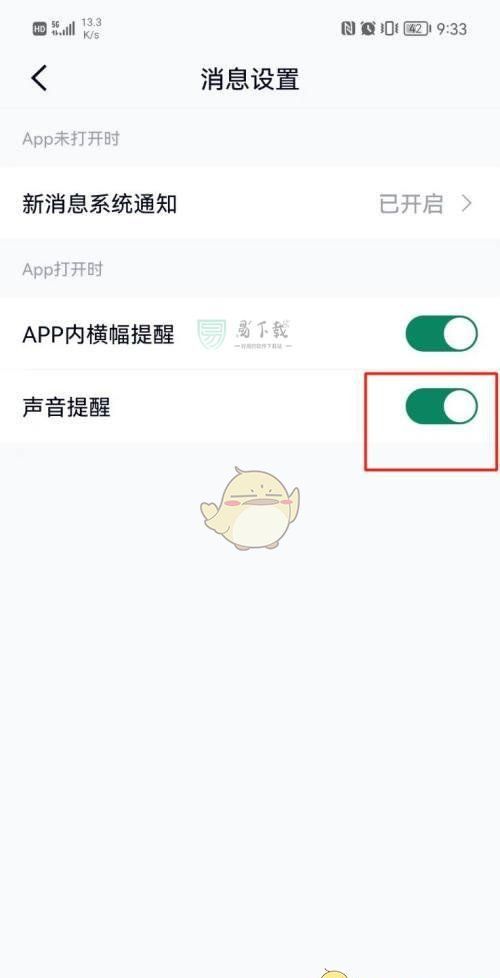Viewport: 500px width, 978px height.
Task: Tap the back arrow icon
Action: [39, 79]
